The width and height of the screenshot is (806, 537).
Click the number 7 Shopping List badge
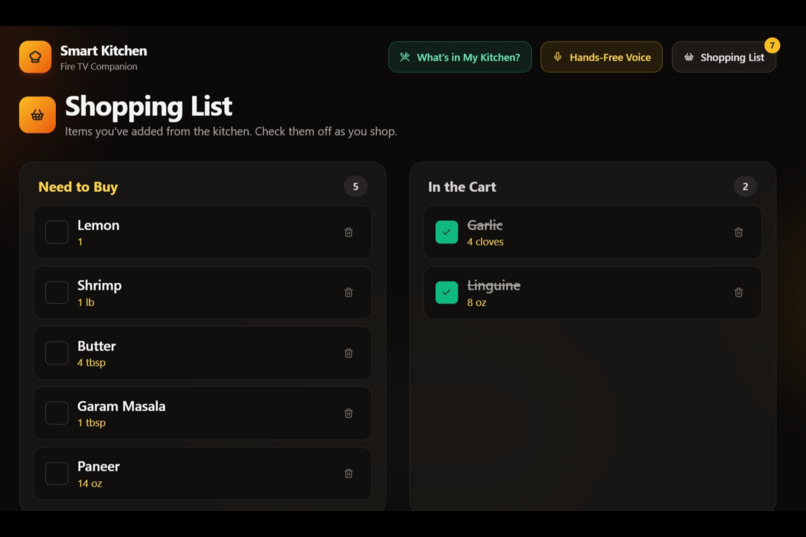pos(772,45)
